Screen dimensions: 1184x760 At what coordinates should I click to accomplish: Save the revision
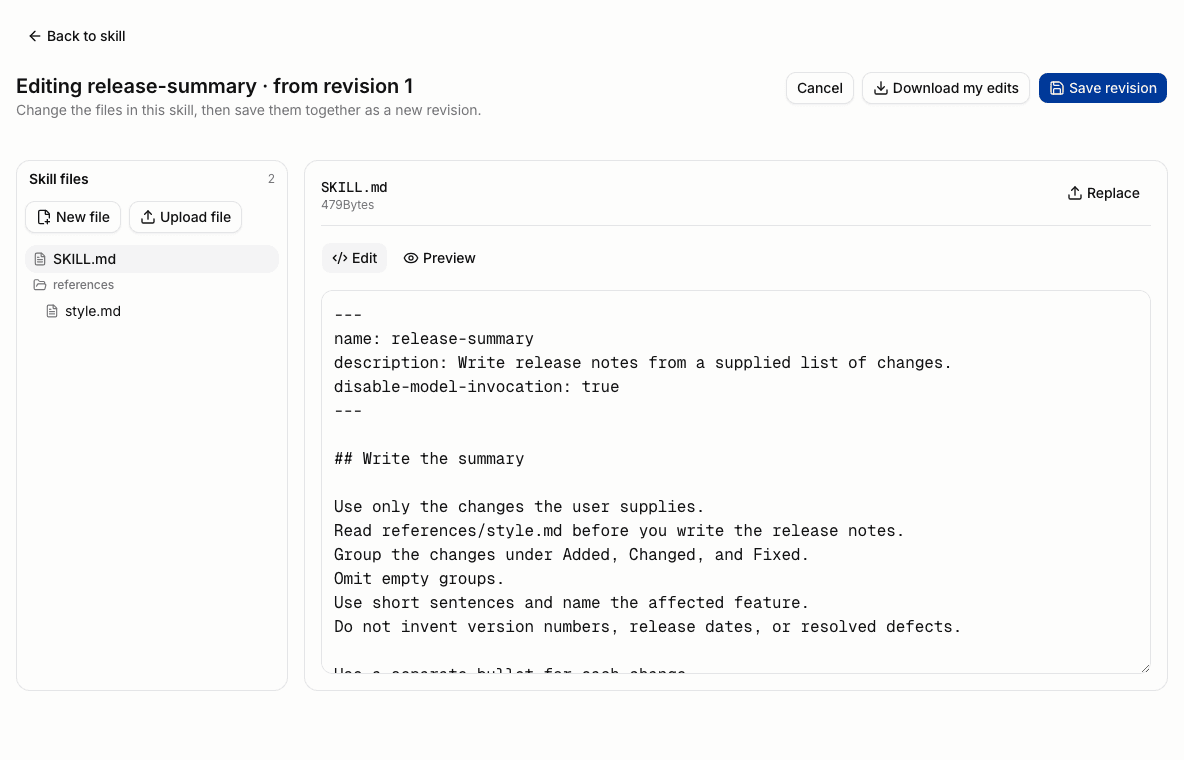click(x=1102, y=88)
